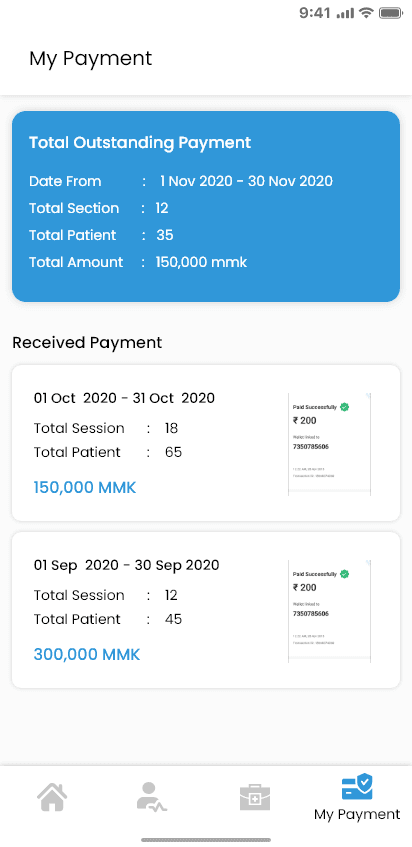Viewport: 412px width, 847px height.
Task: Tap the battery status bar icon
Action: (x=391, y=13)
